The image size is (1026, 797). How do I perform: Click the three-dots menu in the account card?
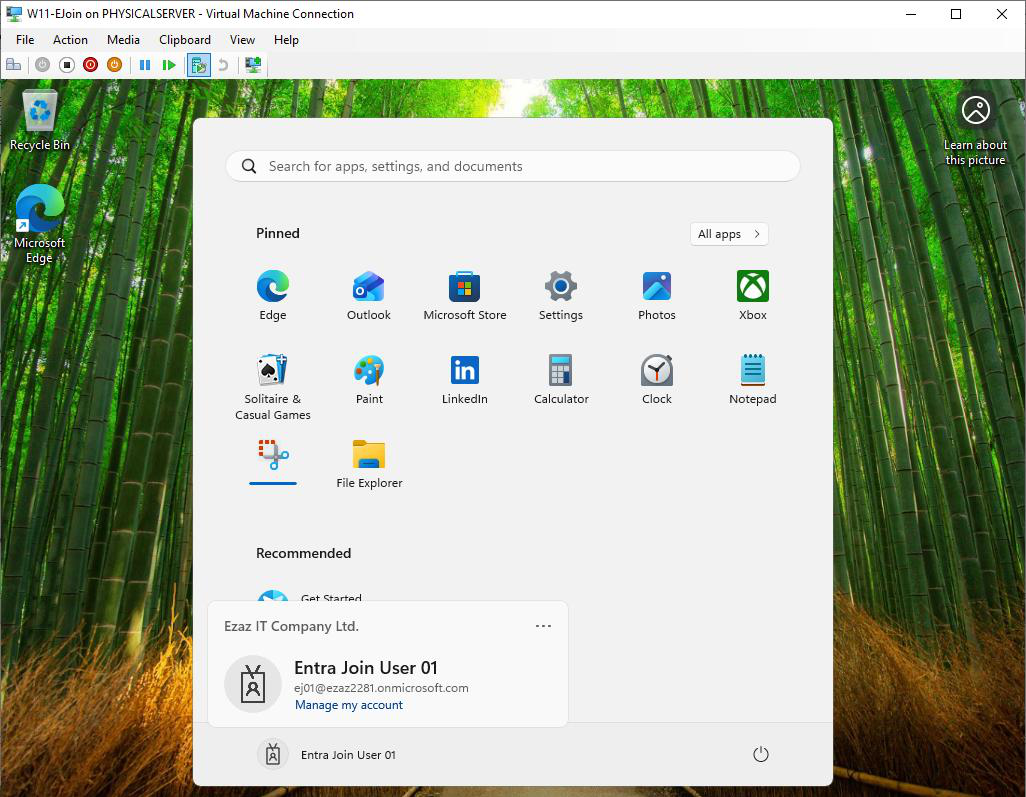[x=543, y=626]
